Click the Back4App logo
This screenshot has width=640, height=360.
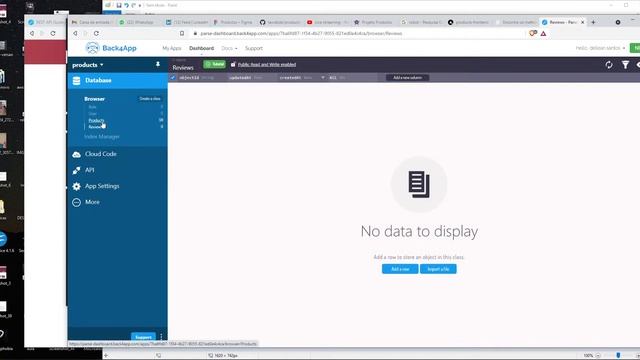[x=111, y=48]
